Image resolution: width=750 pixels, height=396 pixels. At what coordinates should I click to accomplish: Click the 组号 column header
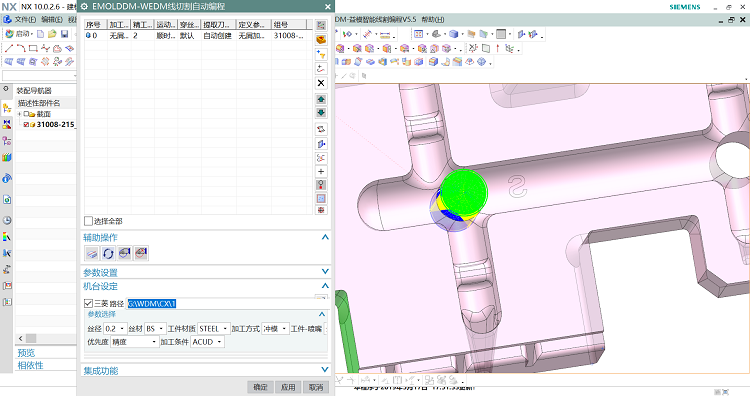pos(288,24)
